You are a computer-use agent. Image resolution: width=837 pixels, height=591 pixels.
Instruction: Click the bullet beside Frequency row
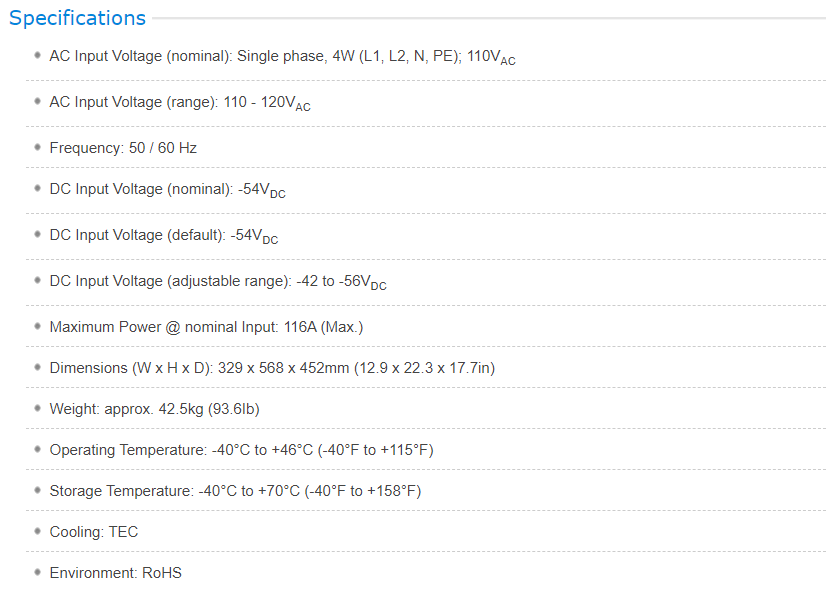pyautogui.click(x=37, y=147)
